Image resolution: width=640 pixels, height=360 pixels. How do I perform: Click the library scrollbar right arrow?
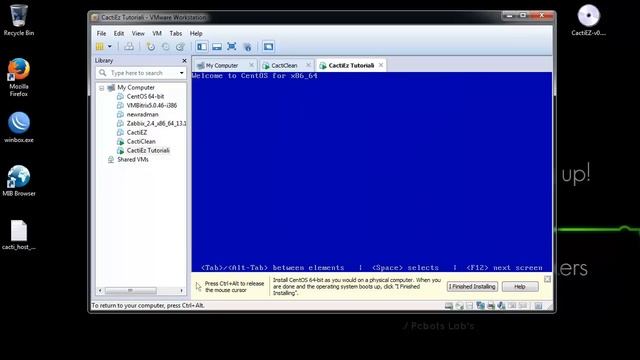182,291
